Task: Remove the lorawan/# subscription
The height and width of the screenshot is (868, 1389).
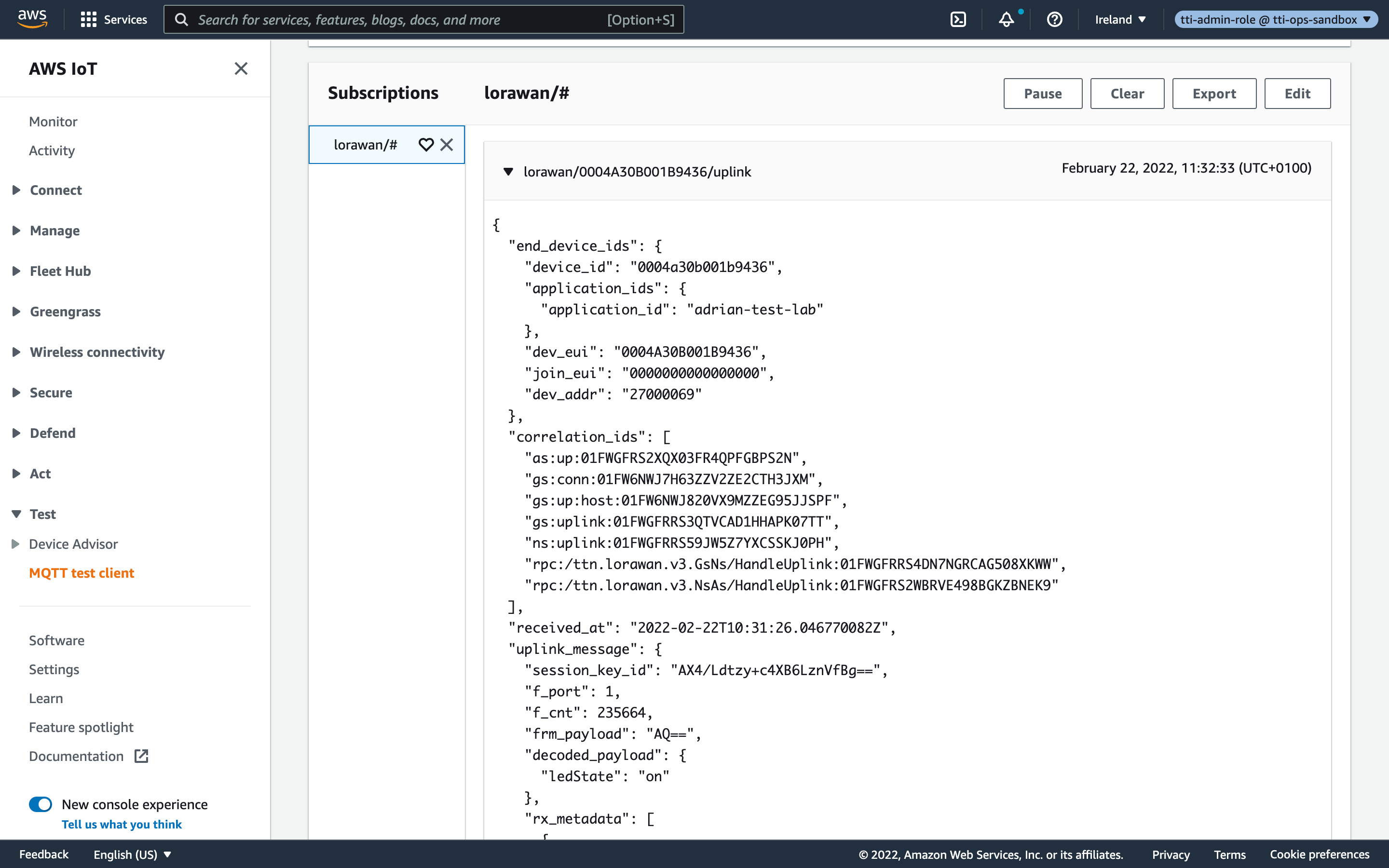Action: coord(447,145)
